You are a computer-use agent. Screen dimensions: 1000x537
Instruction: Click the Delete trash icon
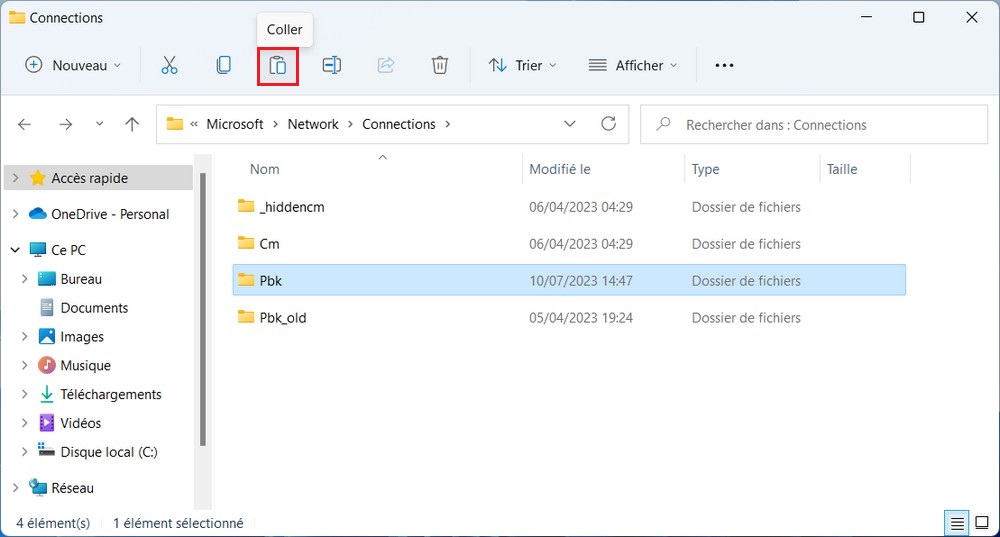click(x=440, y=65)
